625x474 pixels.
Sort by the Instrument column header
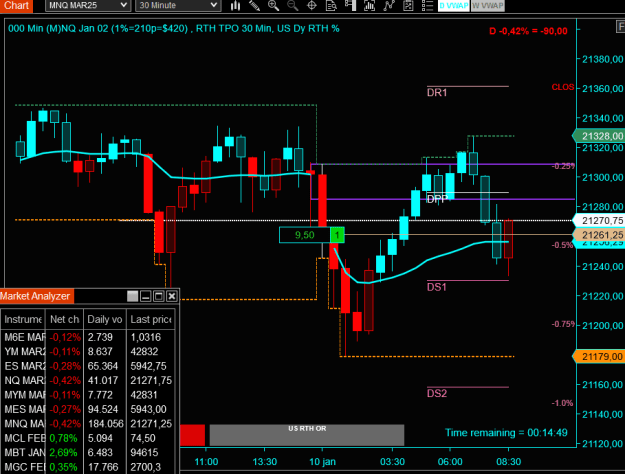point(24,319)
